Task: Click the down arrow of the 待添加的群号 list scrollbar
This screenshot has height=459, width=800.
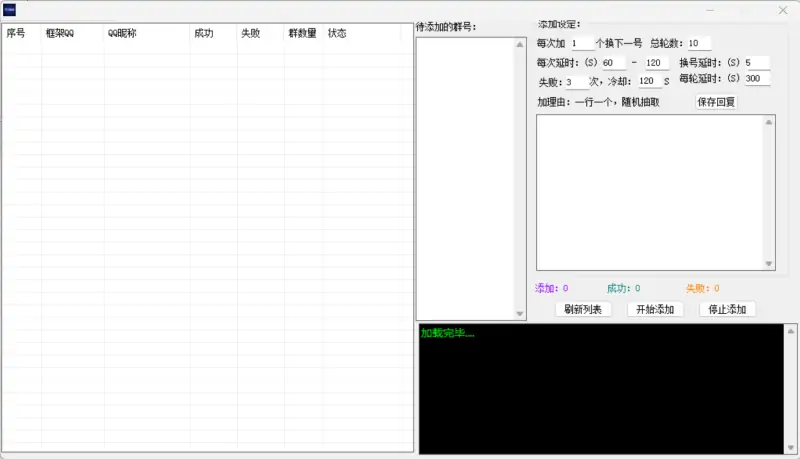Action: (519, 314)
